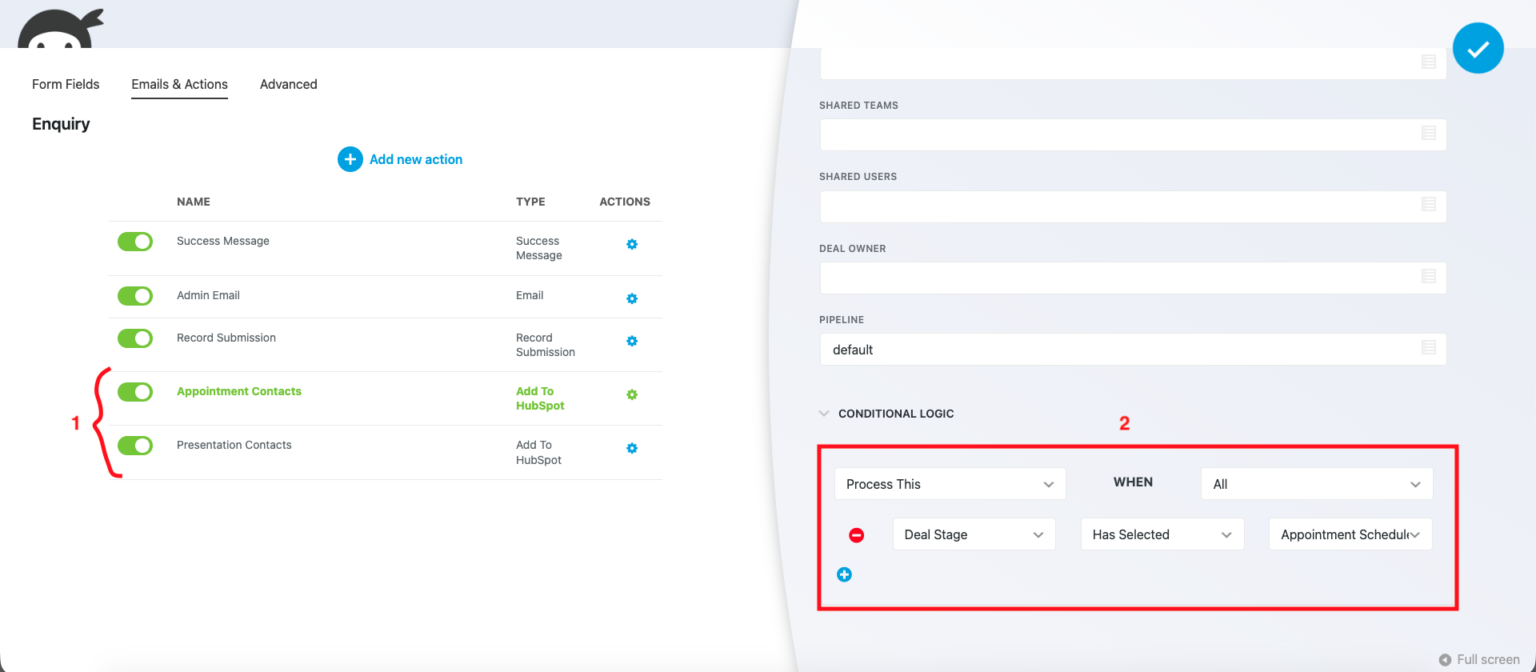This screenshot has width=1536, height=672.
Task: Remove the Deal Stage condition with the red minus
Action: click(x=856, y=535)
